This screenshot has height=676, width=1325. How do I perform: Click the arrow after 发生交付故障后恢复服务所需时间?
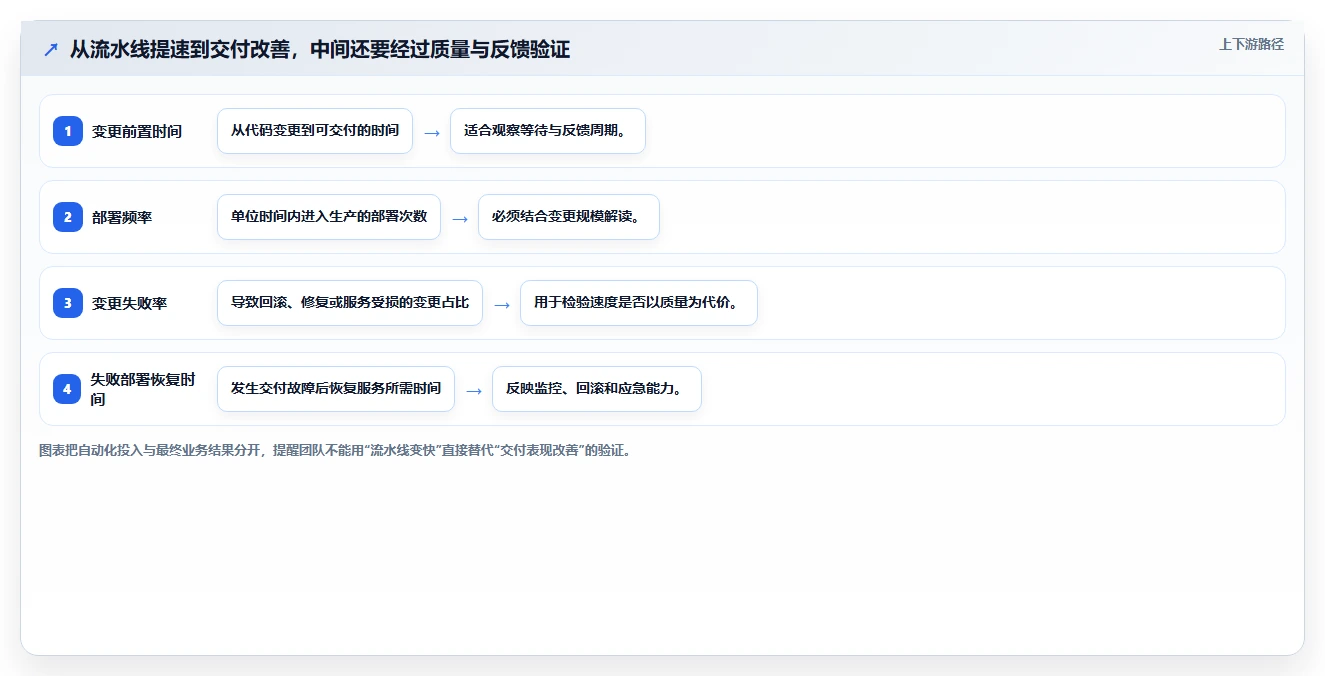pos(474,390)
